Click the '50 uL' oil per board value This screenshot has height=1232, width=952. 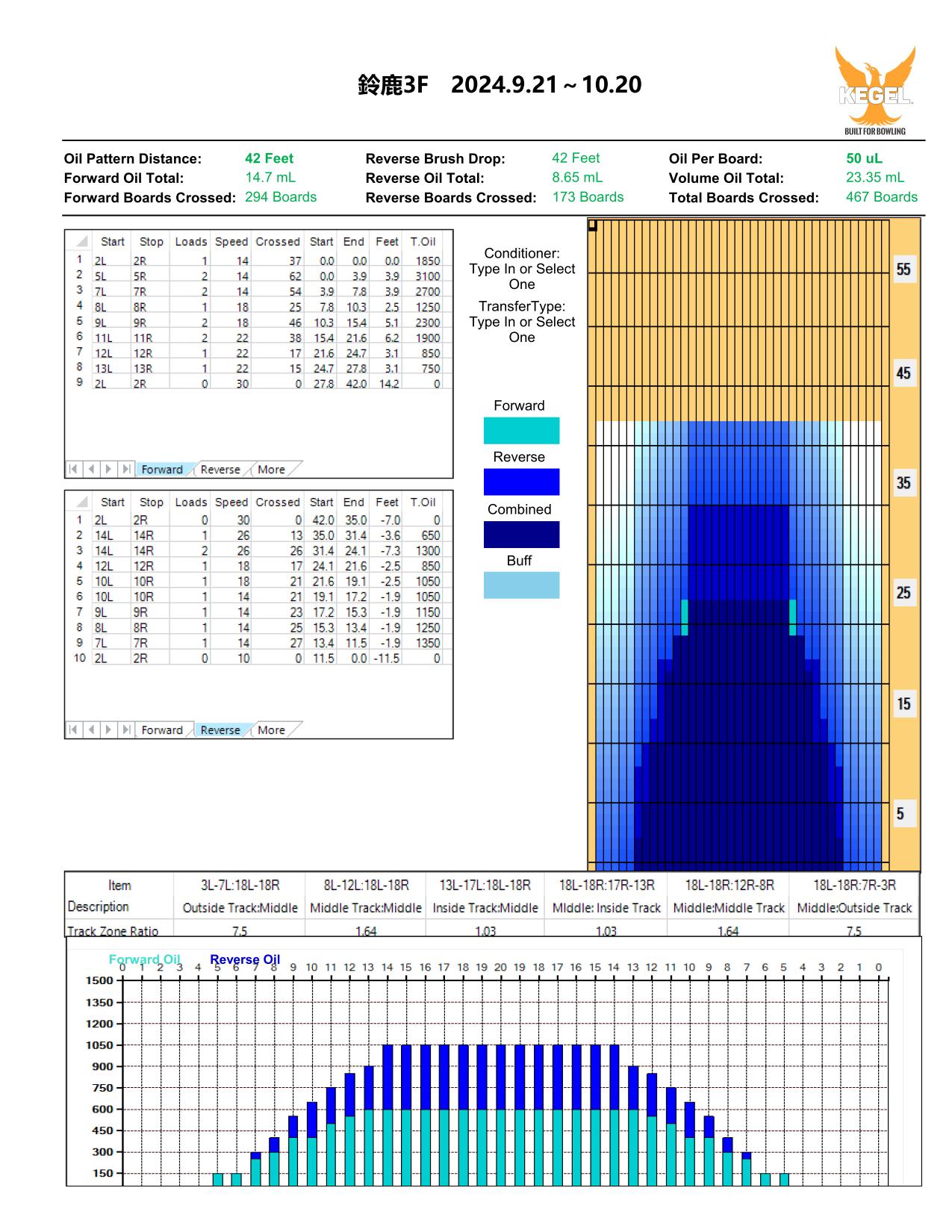(864, 158)
